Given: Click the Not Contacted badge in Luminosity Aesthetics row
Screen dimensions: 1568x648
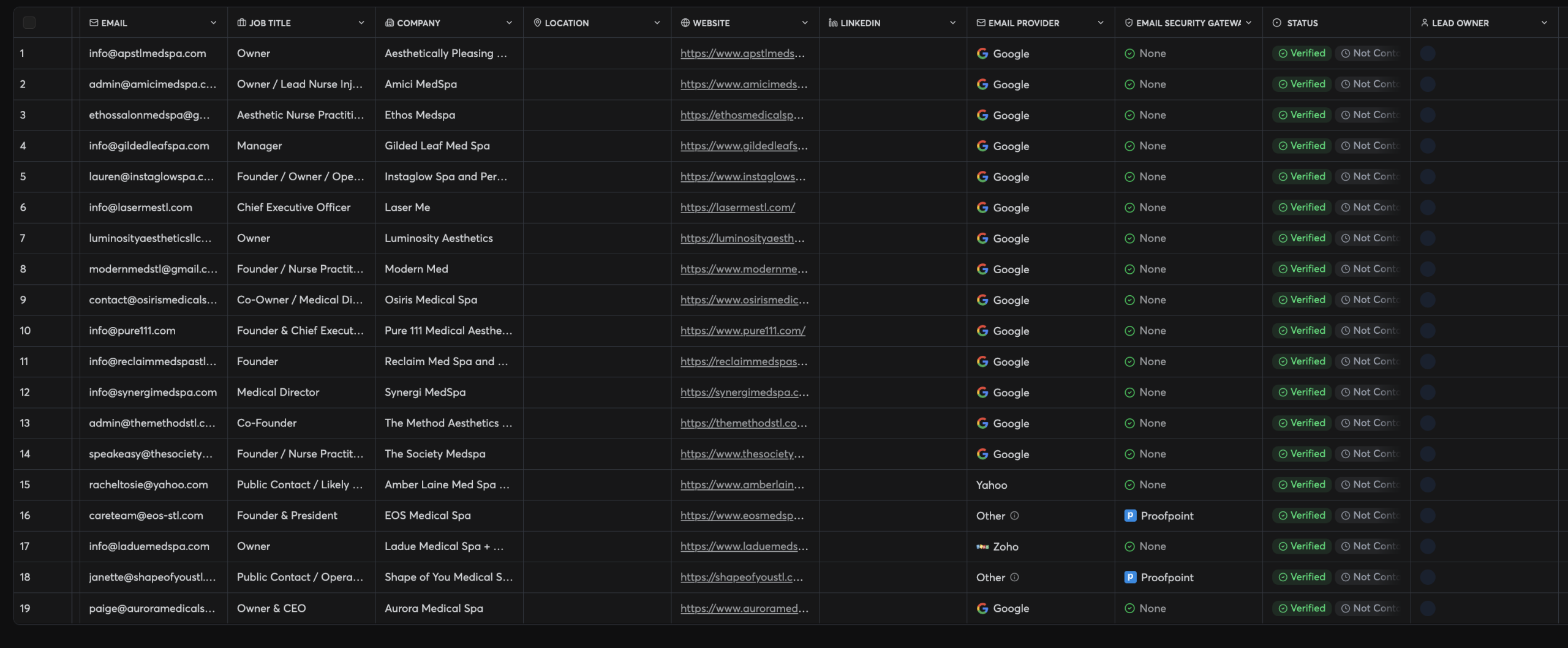Looking at the screenshot, I should (x=1369, y=238).
